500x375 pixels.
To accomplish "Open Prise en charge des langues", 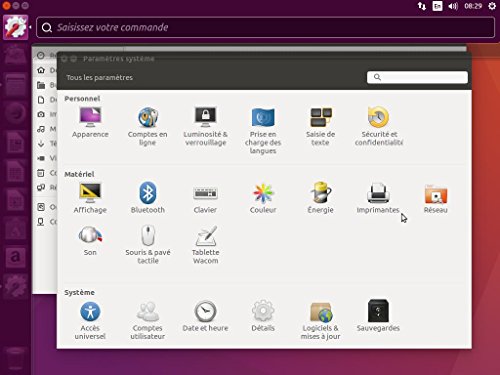I will 263,130.
